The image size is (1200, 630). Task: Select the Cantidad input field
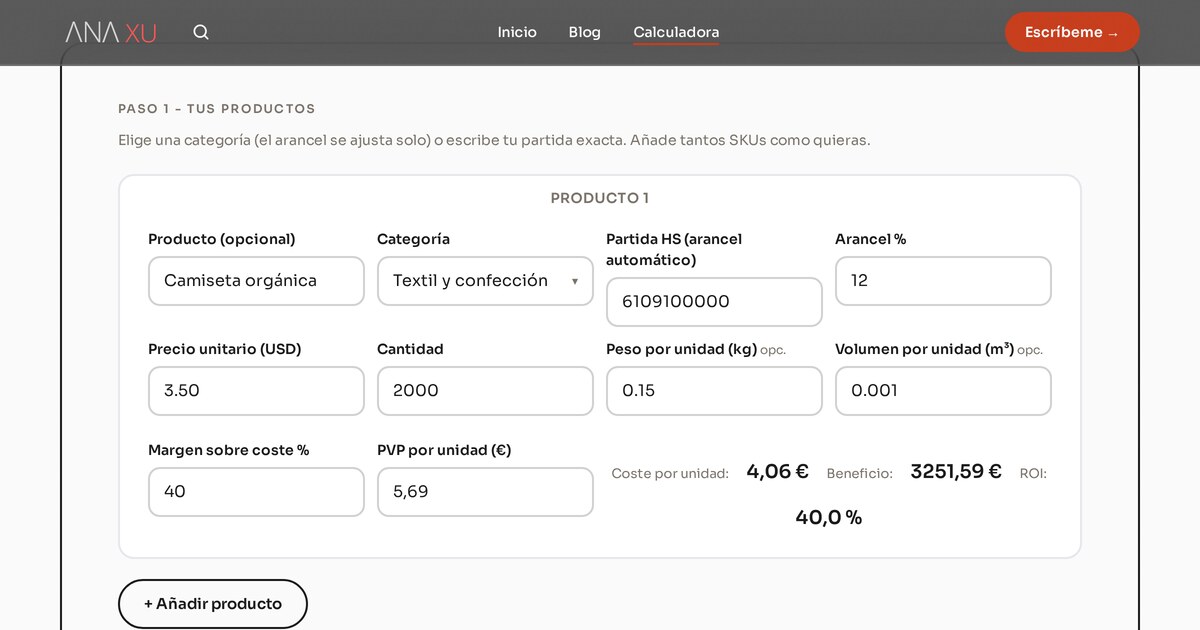click(x=485, y=391)
